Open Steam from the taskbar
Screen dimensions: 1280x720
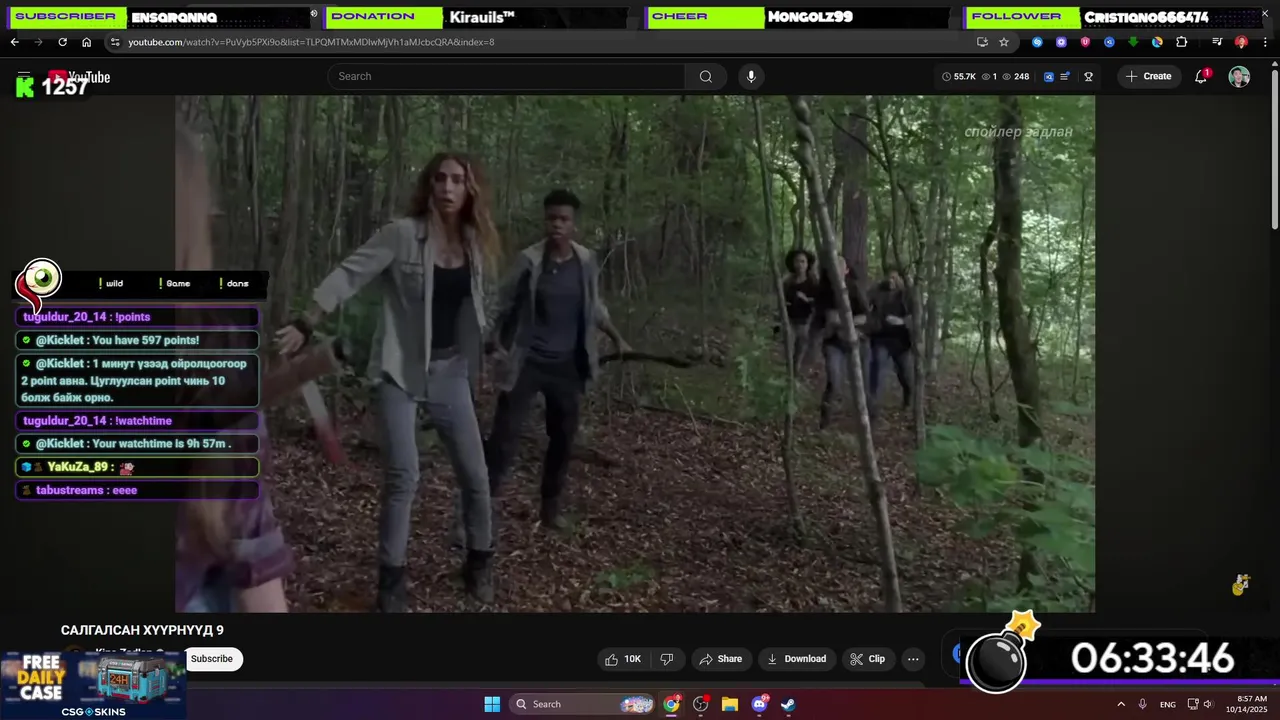[788, 704]
